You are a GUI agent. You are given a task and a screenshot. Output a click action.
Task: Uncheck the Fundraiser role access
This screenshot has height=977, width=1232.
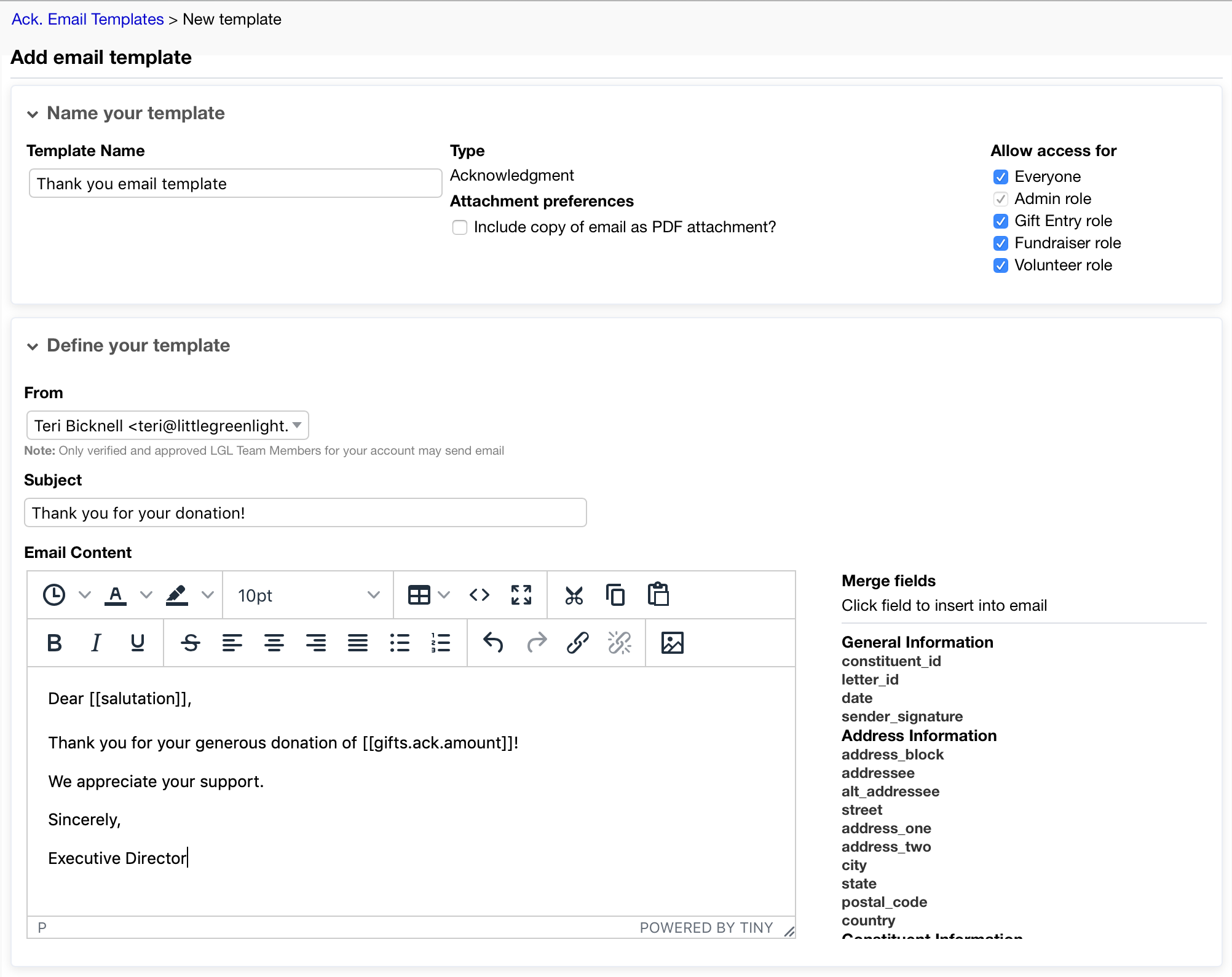point(1001,243)
